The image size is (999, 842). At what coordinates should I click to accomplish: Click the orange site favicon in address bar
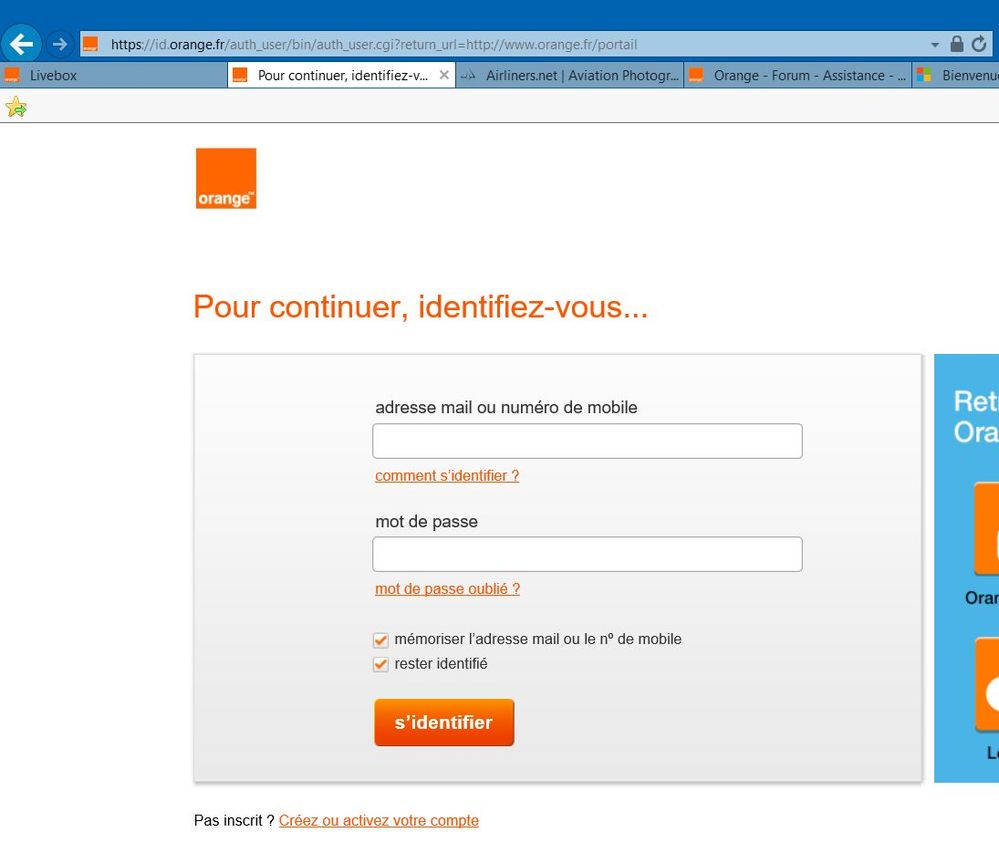(x=90, y=44)
